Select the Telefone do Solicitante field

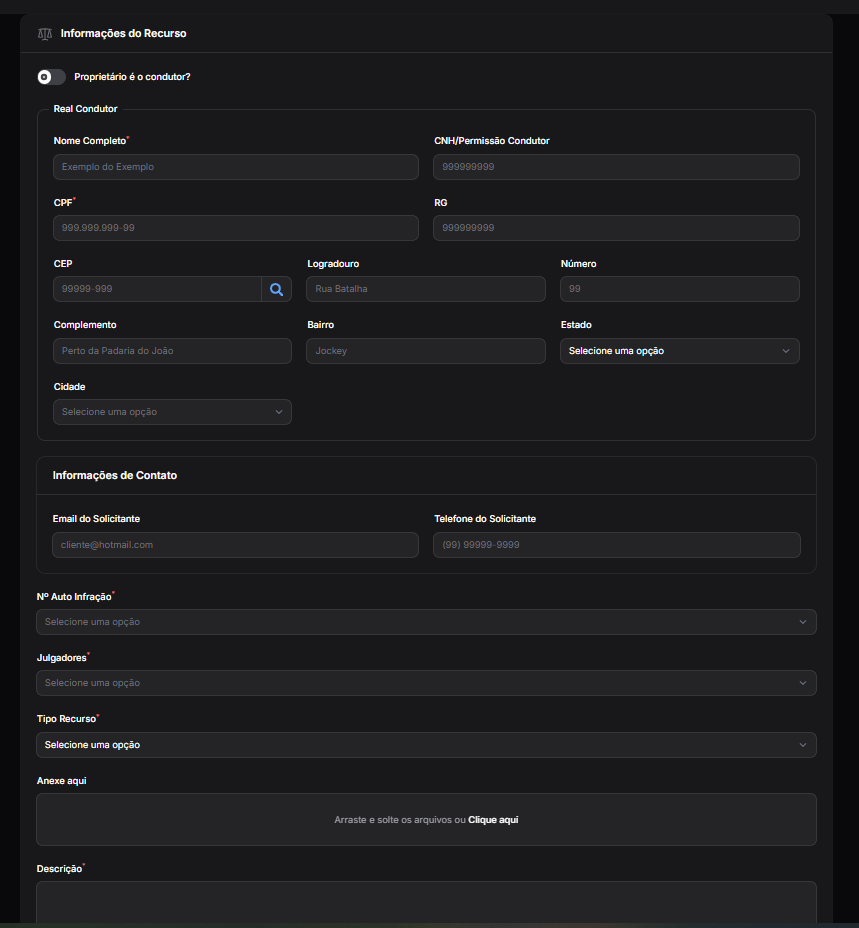[616, 545]
